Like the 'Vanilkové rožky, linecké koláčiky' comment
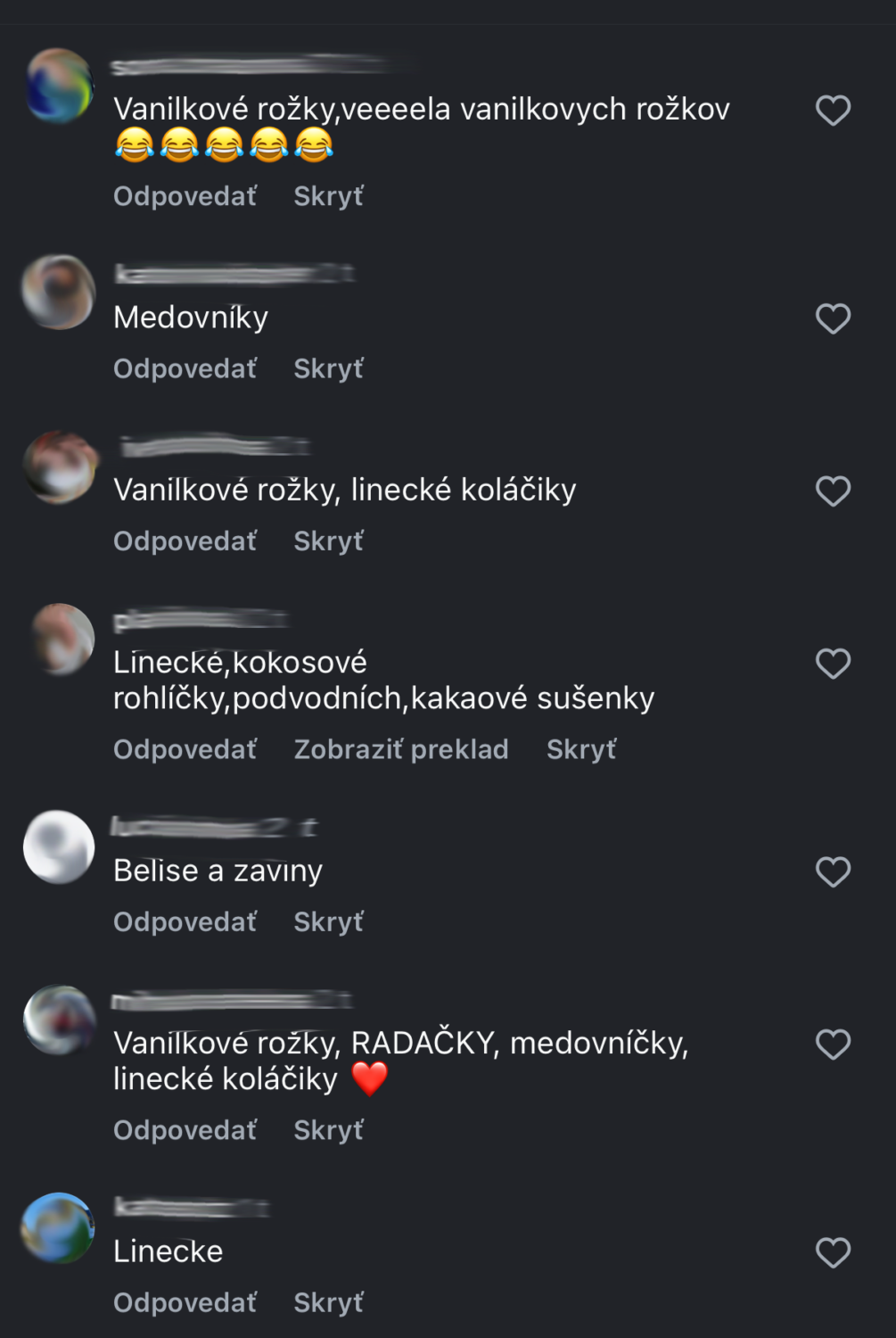This screenshot has width=896, height=1338. pos(833,491)
